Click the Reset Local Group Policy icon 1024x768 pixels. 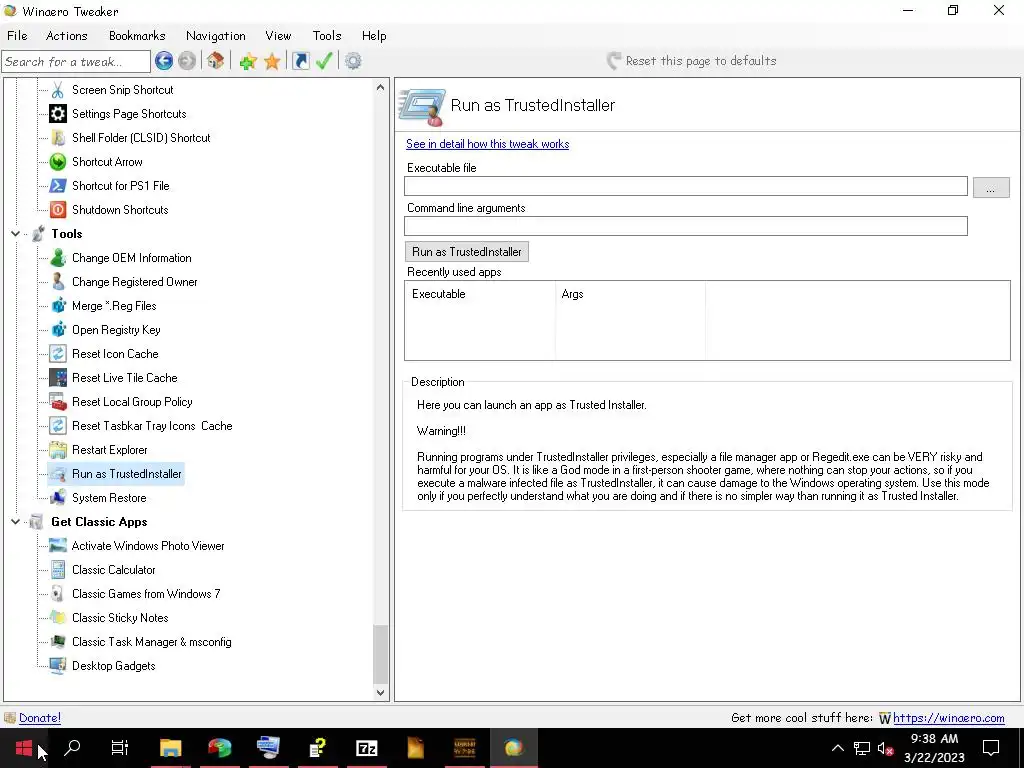pyautogui.click(x=58, y=402)
